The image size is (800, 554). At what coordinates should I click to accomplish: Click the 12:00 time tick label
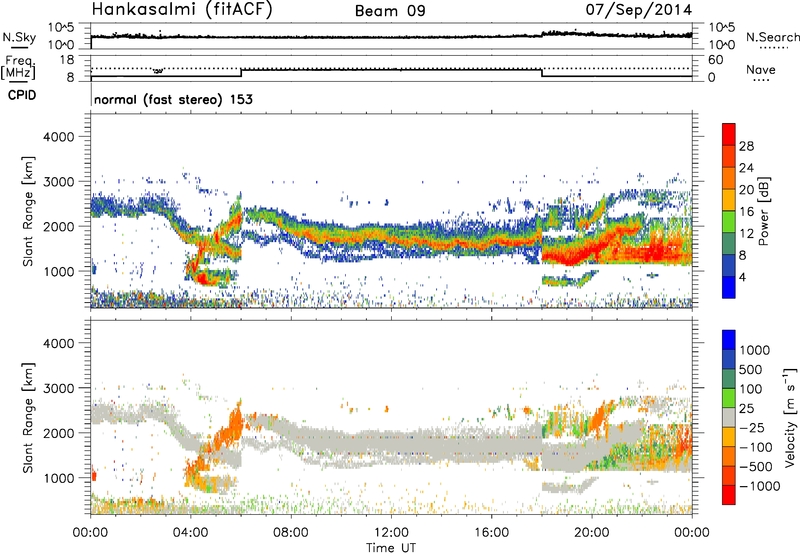(x=391, y=533)
